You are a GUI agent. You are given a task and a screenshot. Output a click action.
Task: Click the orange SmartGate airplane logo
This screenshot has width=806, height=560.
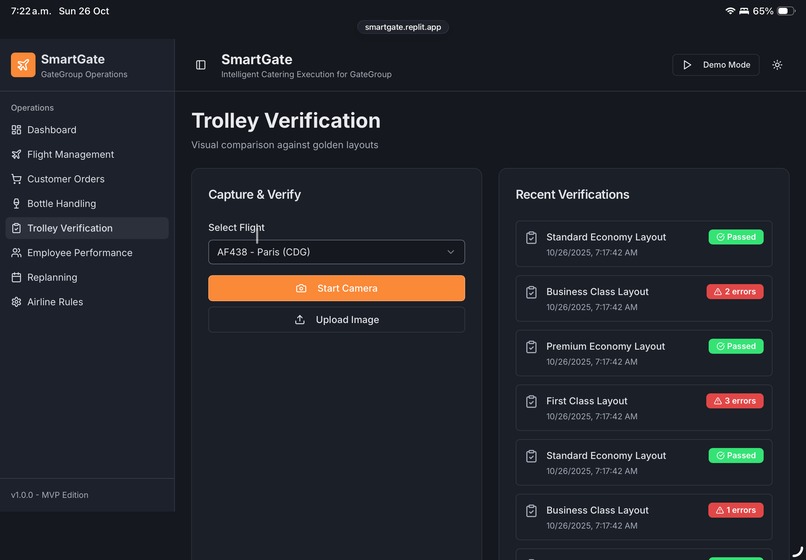(23, 65)
